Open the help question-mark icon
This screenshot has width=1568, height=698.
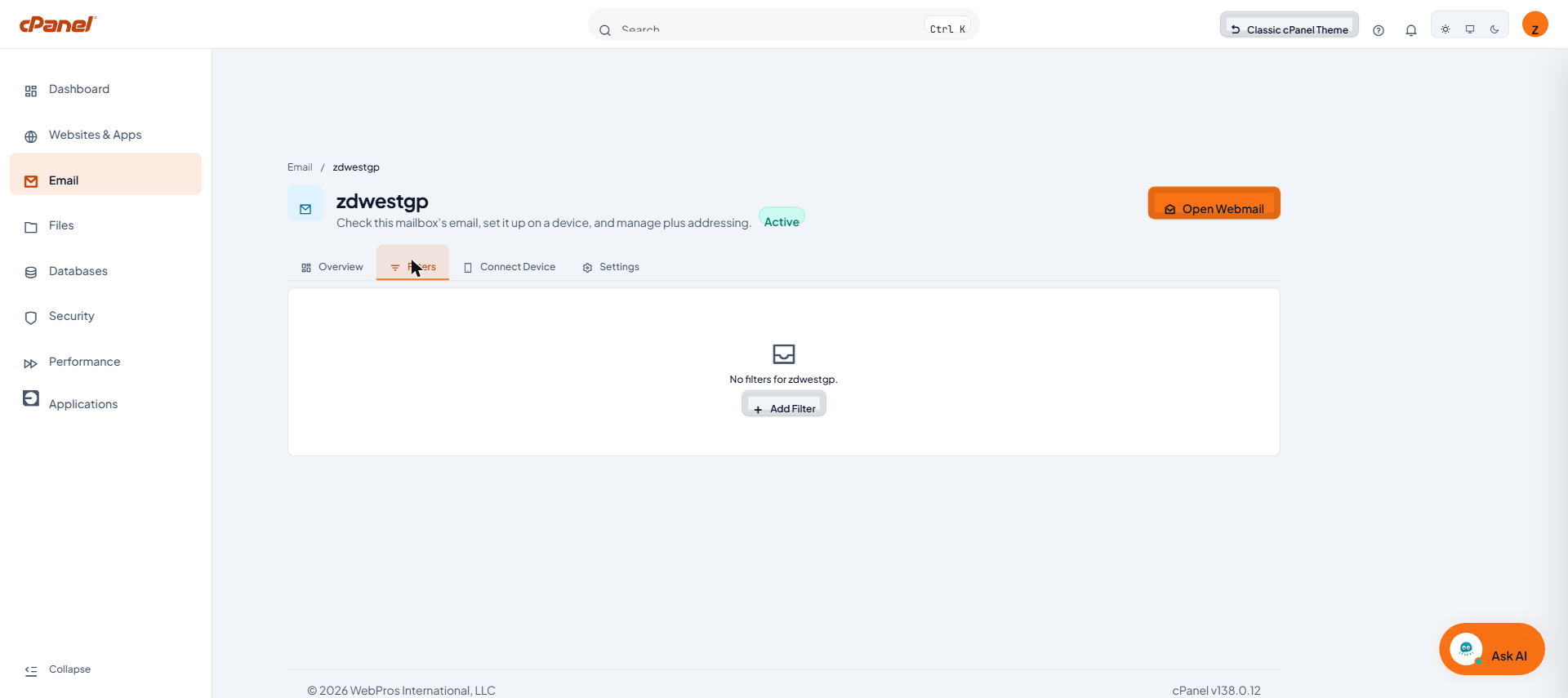(1379, 30)
